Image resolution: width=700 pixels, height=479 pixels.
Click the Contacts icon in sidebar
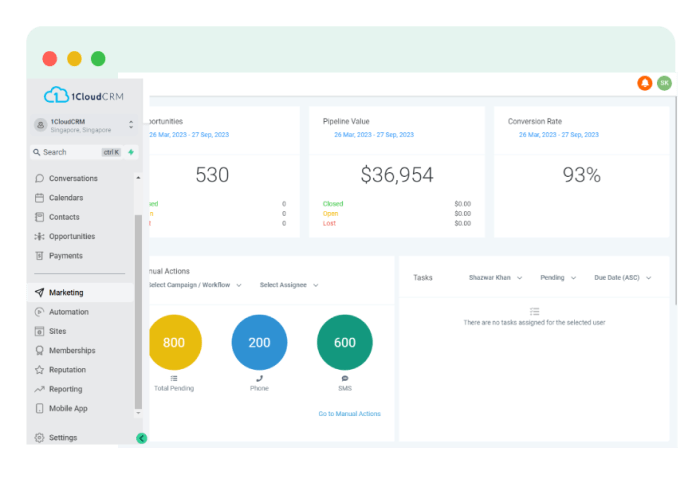point(39,217)
